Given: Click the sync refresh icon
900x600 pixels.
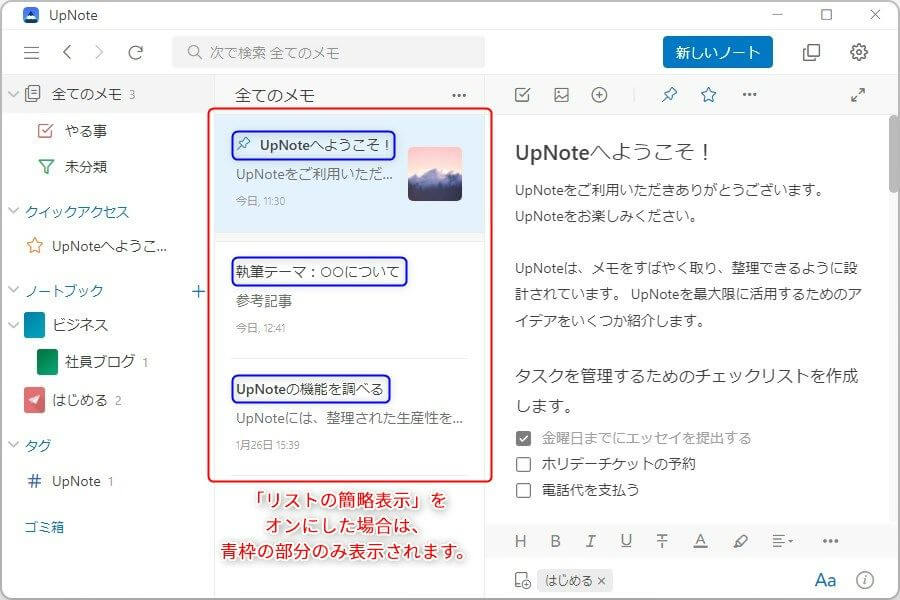Looking at the screenshot, I should tap(135, 53).
